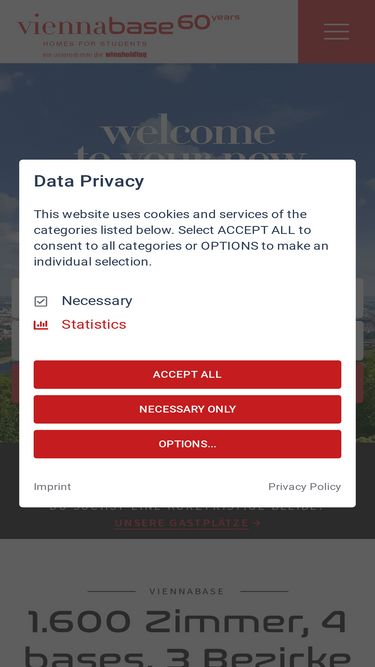375x667 pixels.
Task: Click the wienholding company logo text
Action: (x=126, y=54)
